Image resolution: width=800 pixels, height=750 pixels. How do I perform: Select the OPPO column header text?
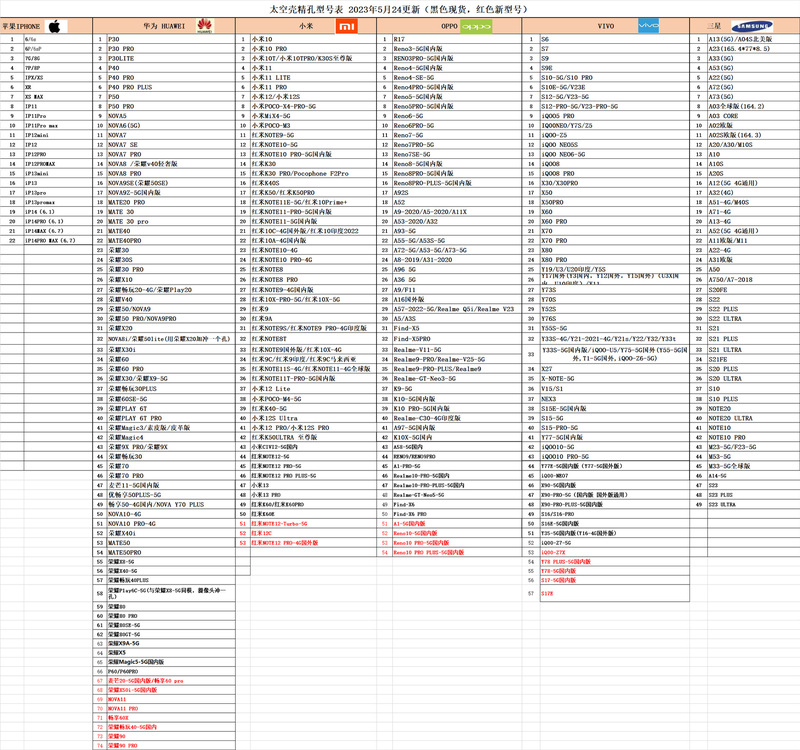click(449, 26)
